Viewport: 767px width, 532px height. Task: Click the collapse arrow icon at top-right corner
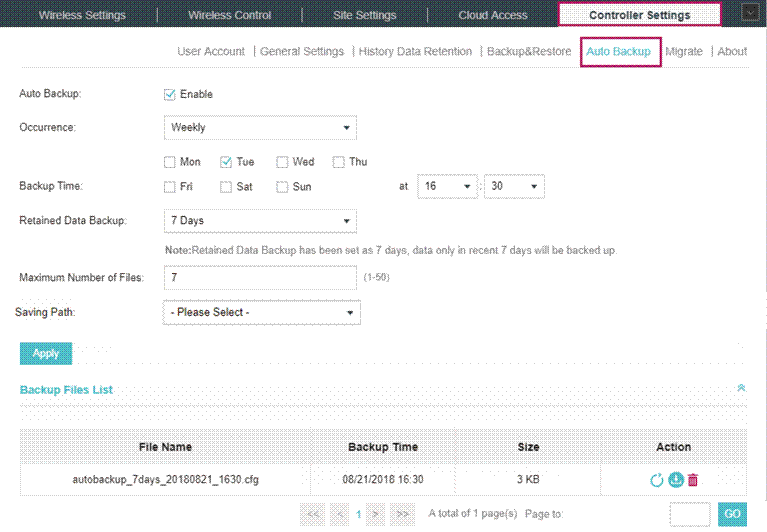[x=750, y=12]
